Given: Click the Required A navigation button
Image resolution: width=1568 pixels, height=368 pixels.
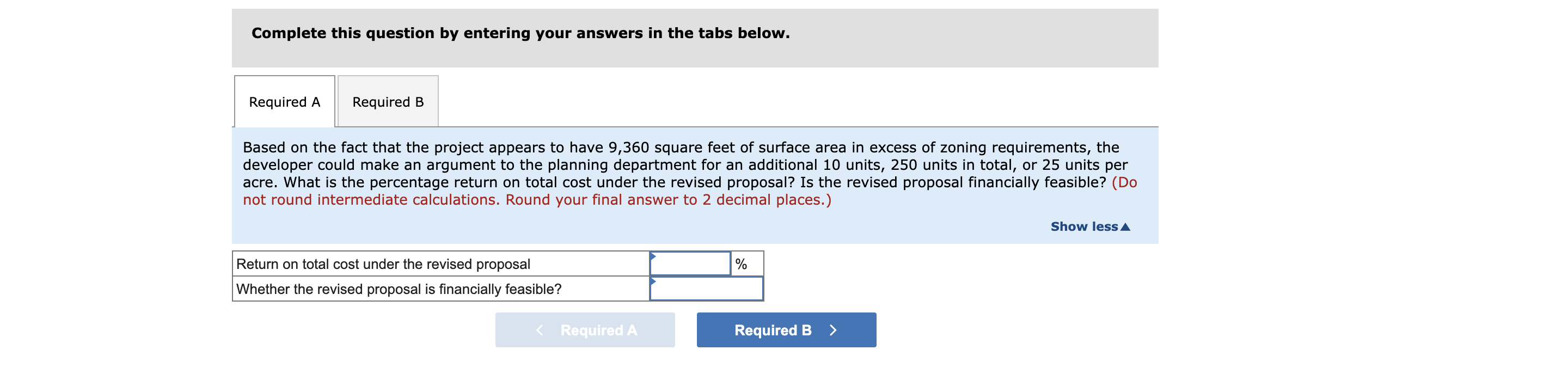Looking at the screenshot, I should pos(586,330).
